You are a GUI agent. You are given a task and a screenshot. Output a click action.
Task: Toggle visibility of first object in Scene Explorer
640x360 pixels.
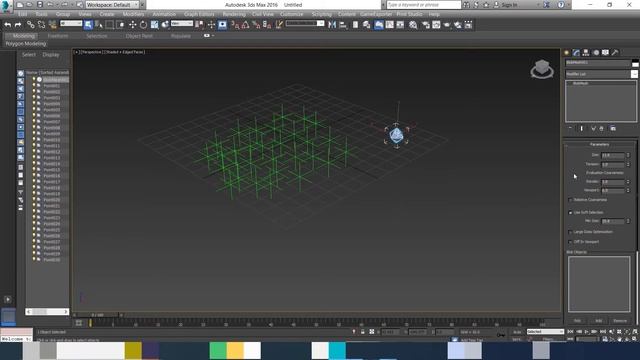(x=34, y=80)
